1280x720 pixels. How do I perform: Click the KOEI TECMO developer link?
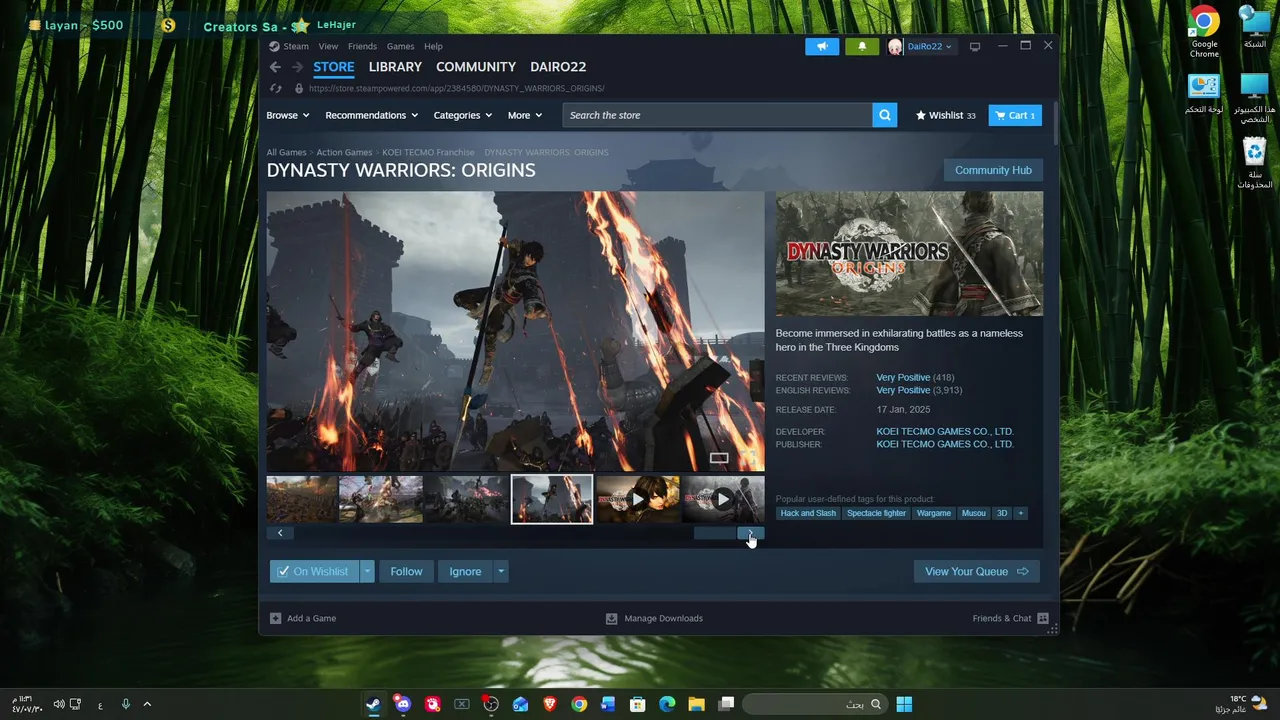[x=945, y=431]
